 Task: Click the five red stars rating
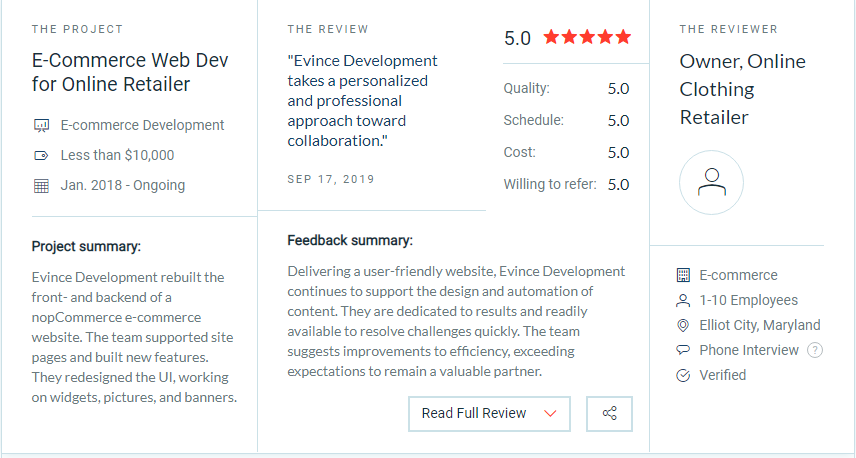[x=587, y=37]
